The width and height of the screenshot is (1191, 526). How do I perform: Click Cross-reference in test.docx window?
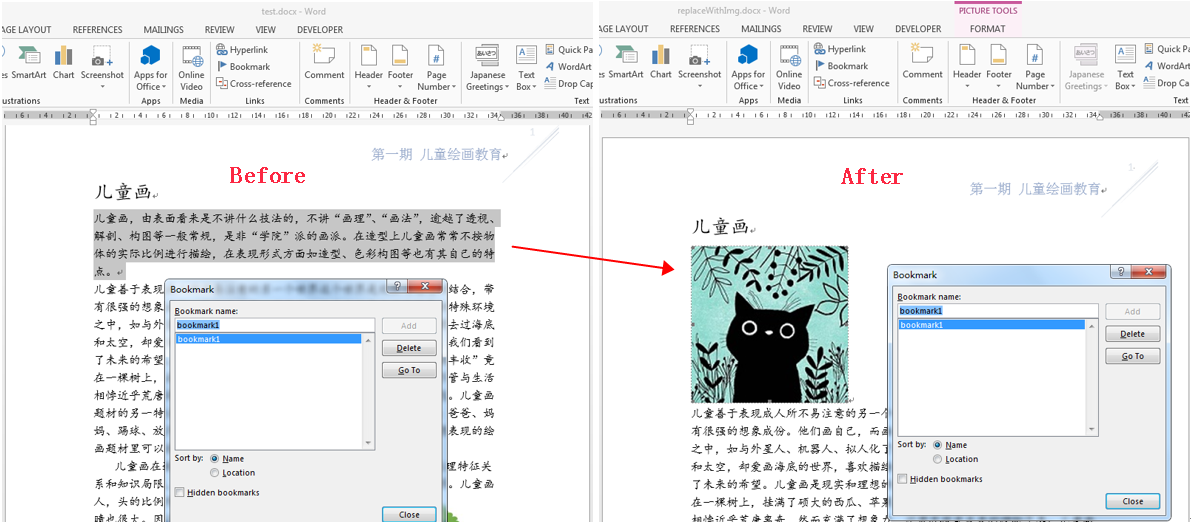[x=254, y=83]
